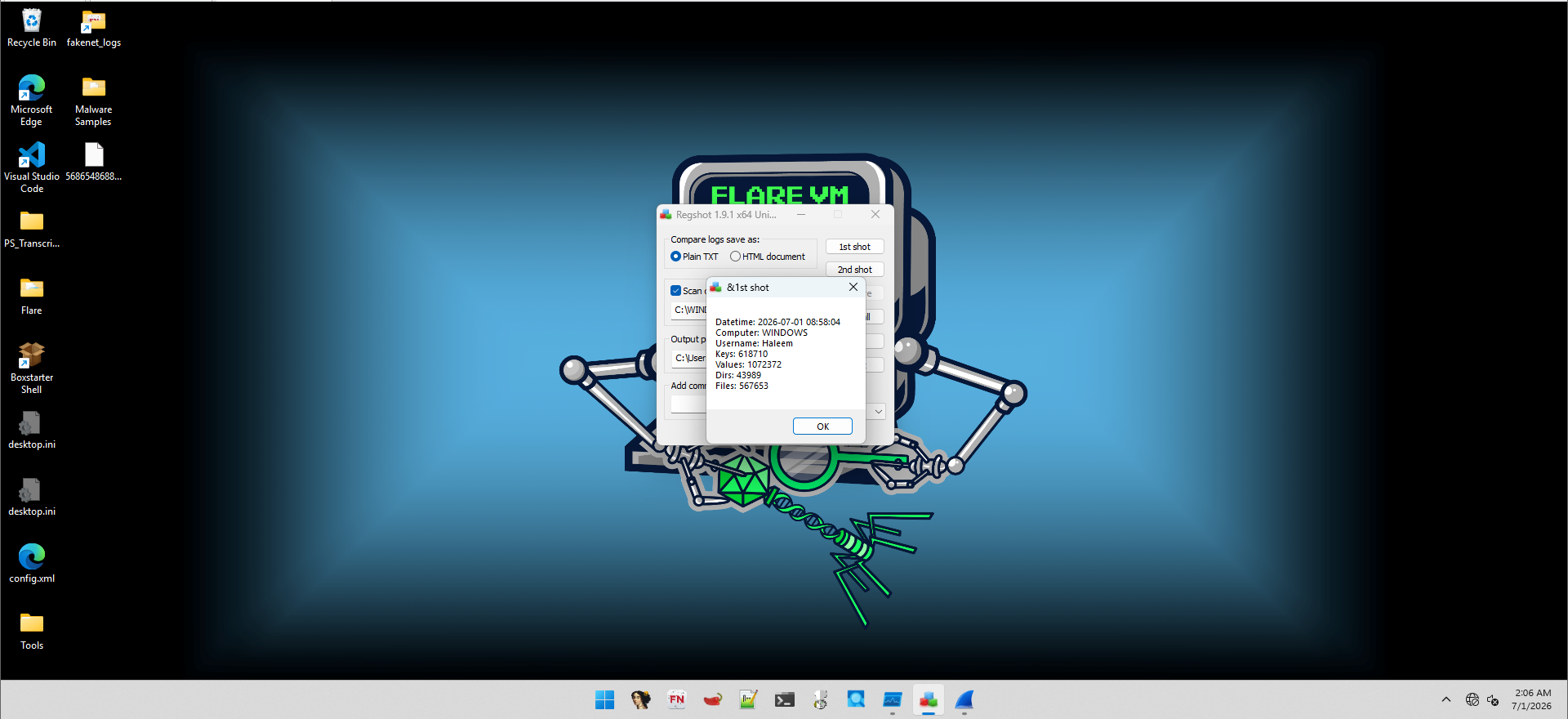Screen dimensions: 1568x719
Task: Click the 2nd shot button
Action: 855,270
